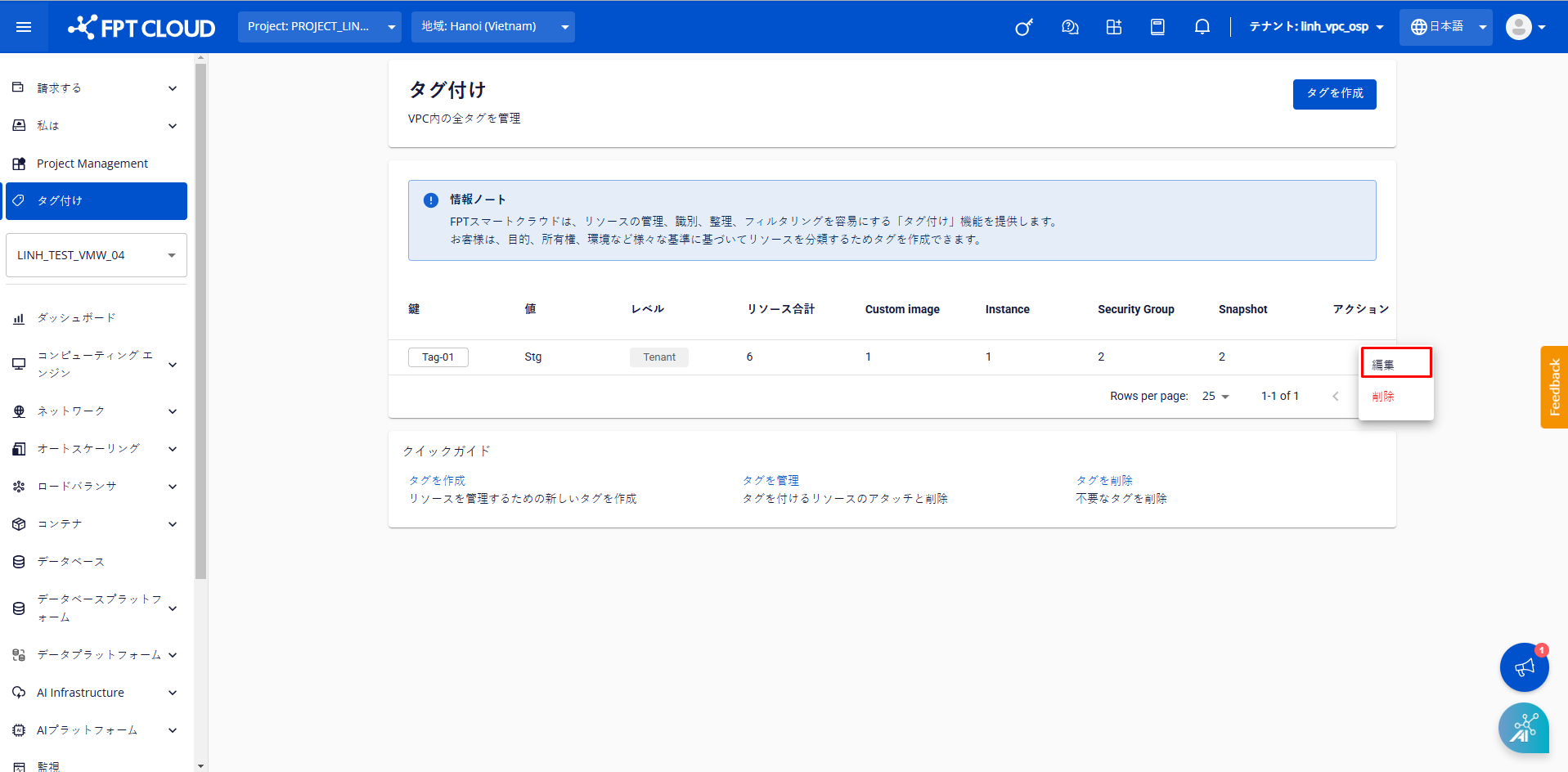Click the ロードバランサ icon

coord(19,487)
